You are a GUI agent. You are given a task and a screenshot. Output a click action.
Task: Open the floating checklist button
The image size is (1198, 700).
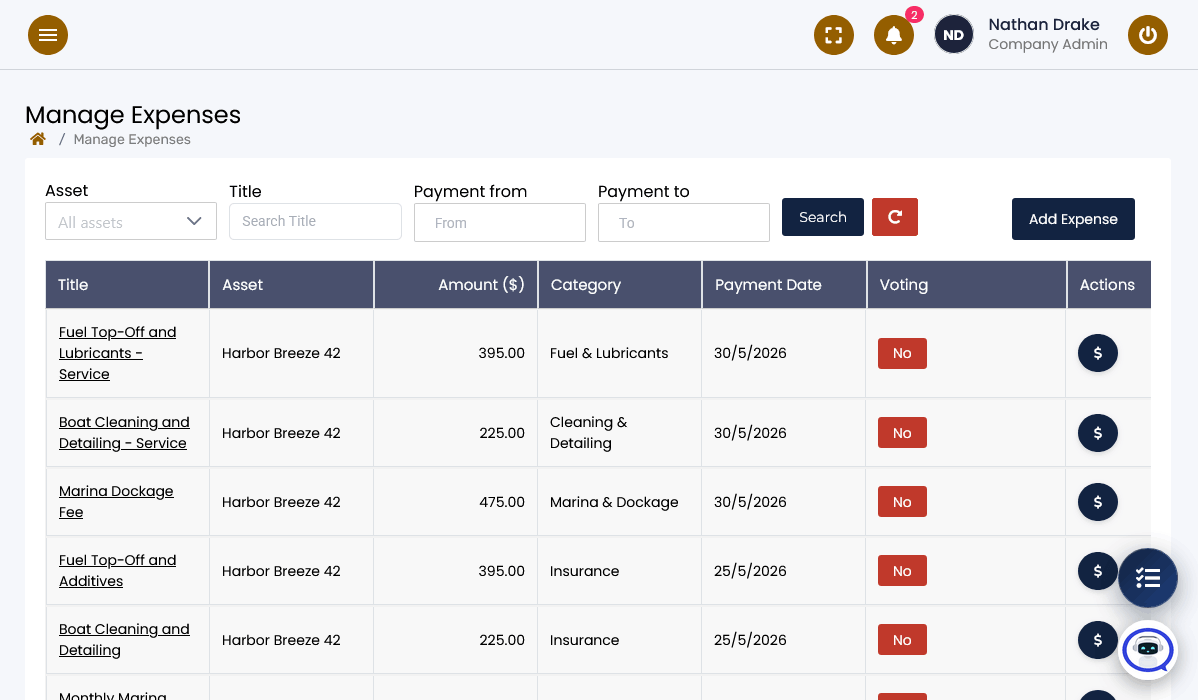coord(1148,578)
